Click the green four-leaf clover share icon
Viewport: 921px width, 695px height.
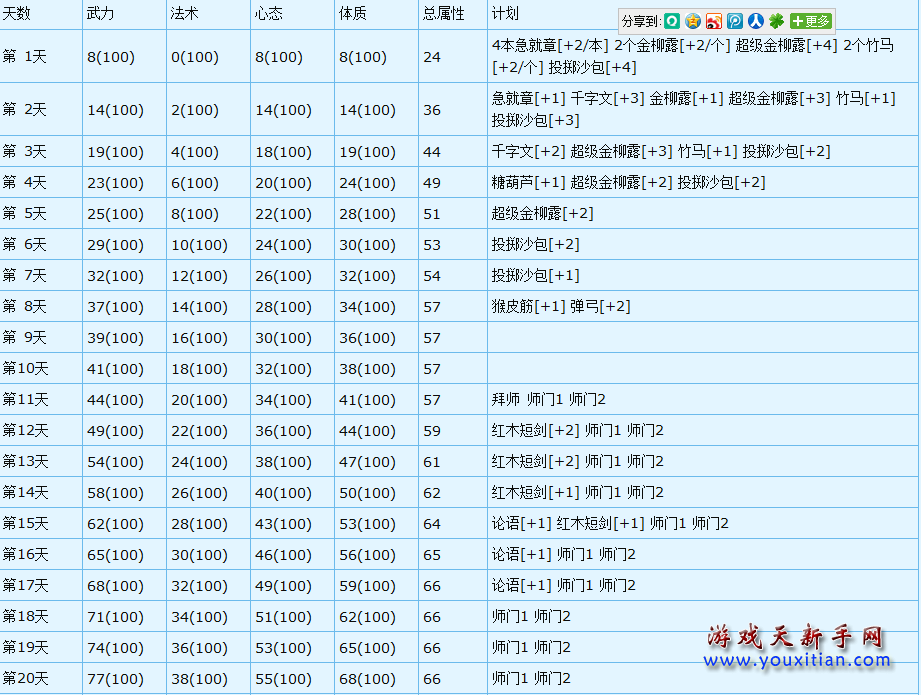tap(775, 21)
